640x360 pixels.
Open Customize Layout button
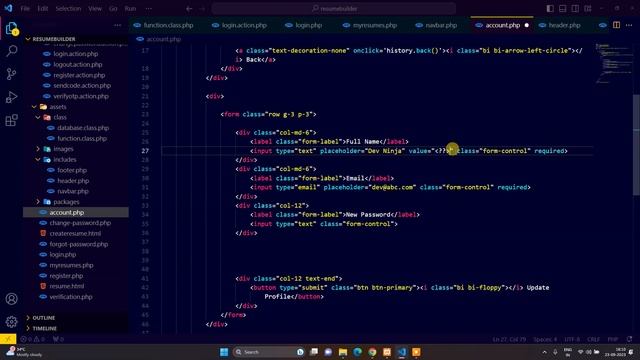[588, 9]
